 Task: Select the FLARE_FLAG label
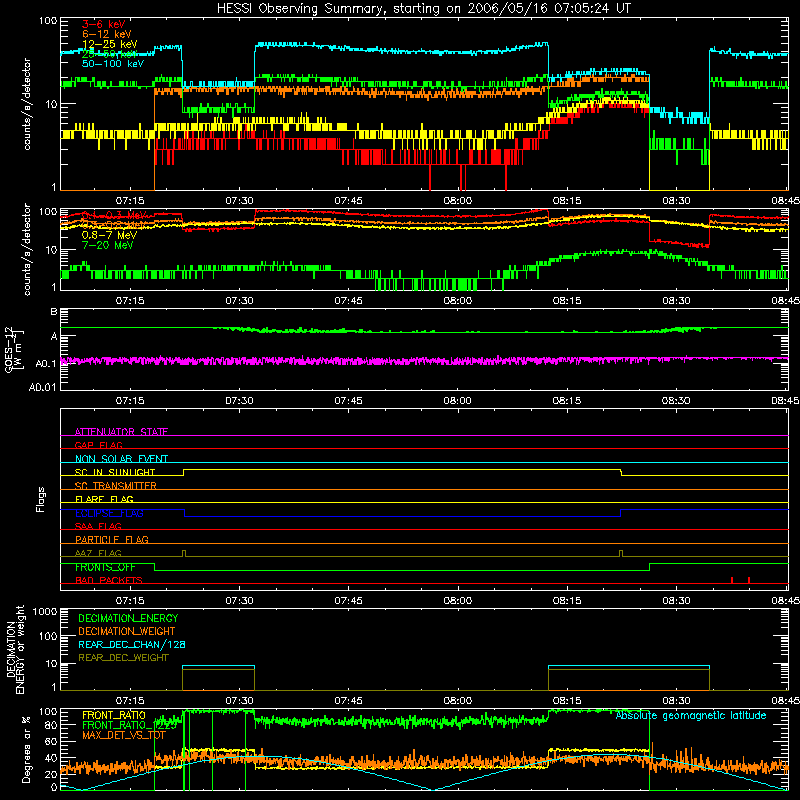point(104,499)
